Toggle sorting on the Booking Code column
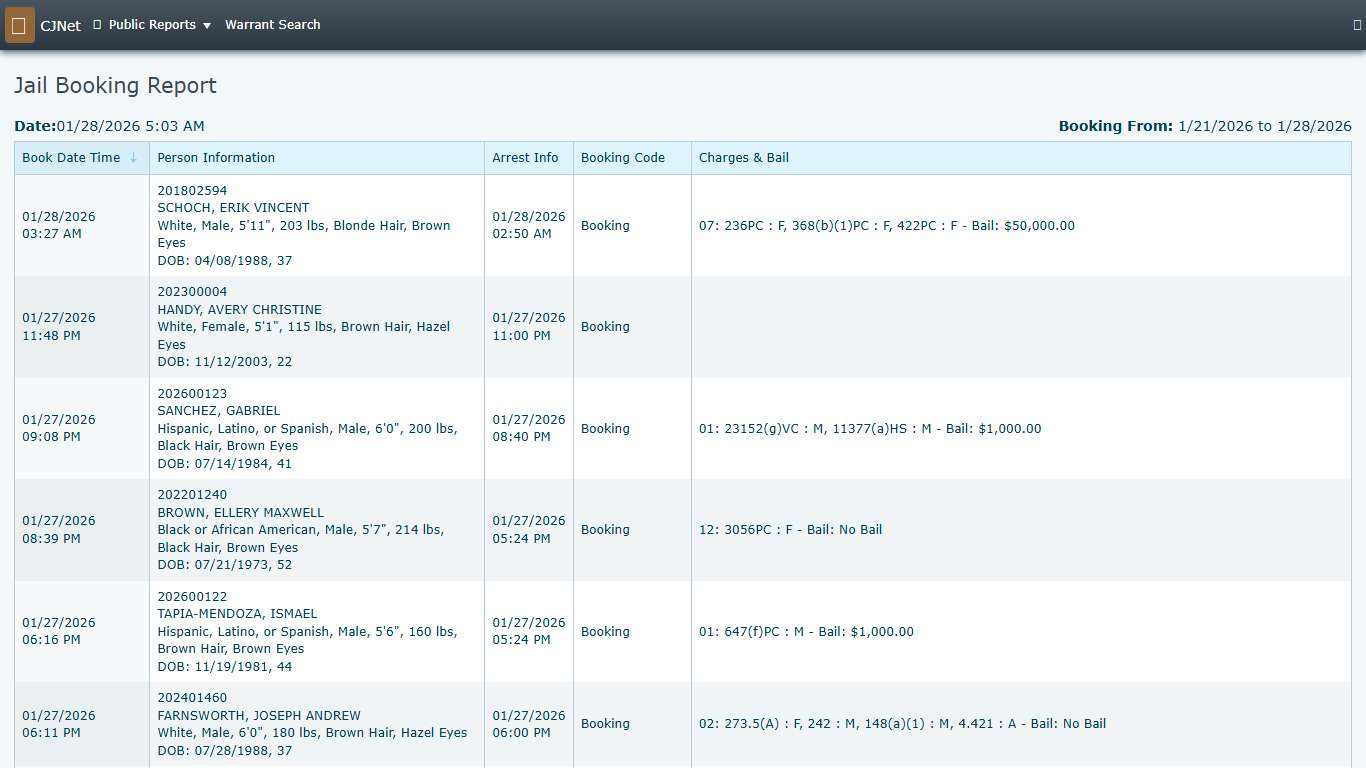Image resolution: width=1366 pixels, height=768 pixels. 622,157
